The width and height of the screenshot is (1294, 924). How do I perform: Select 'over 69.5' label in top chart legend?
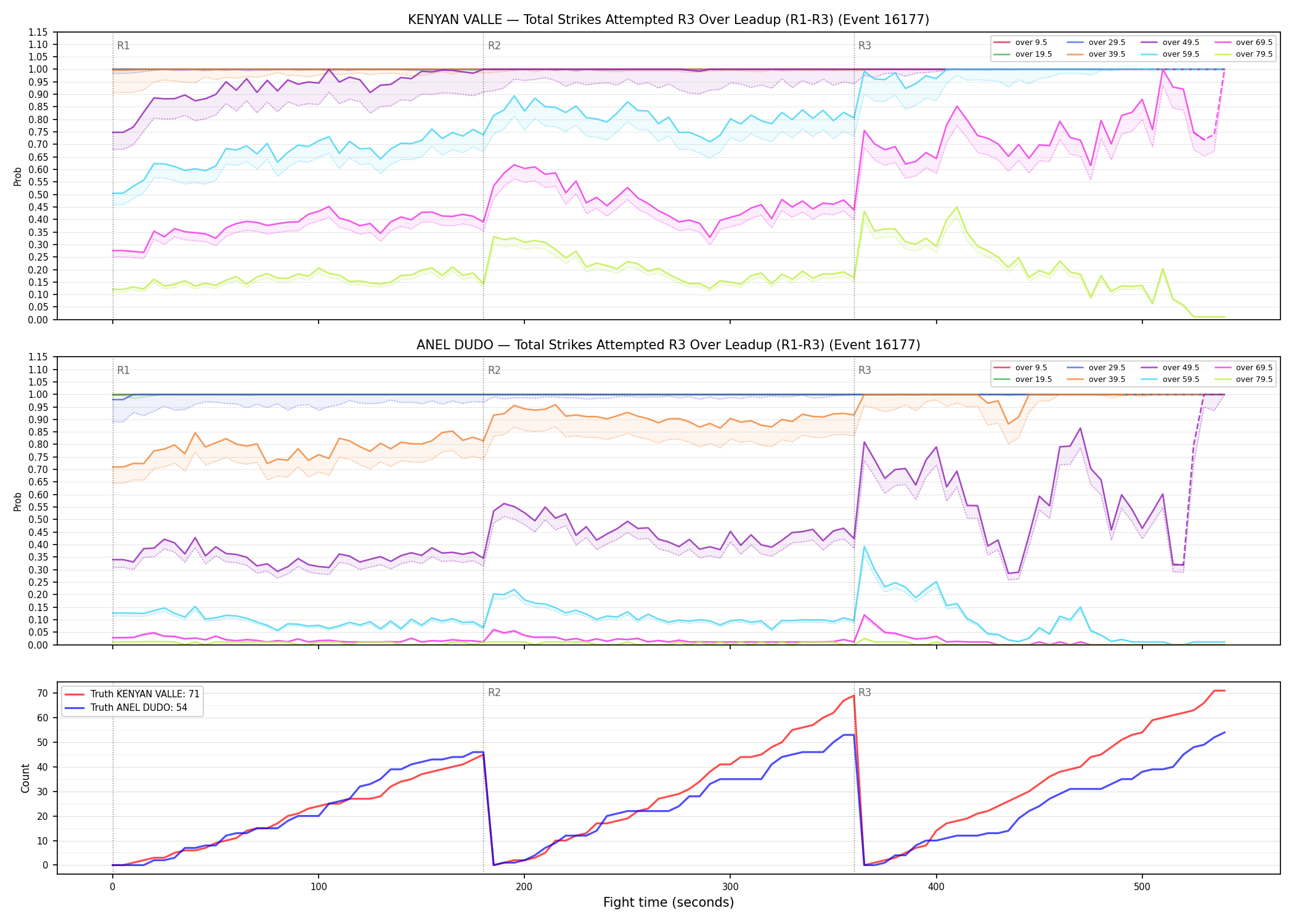pyautogui.click(x=1254, y=43)
